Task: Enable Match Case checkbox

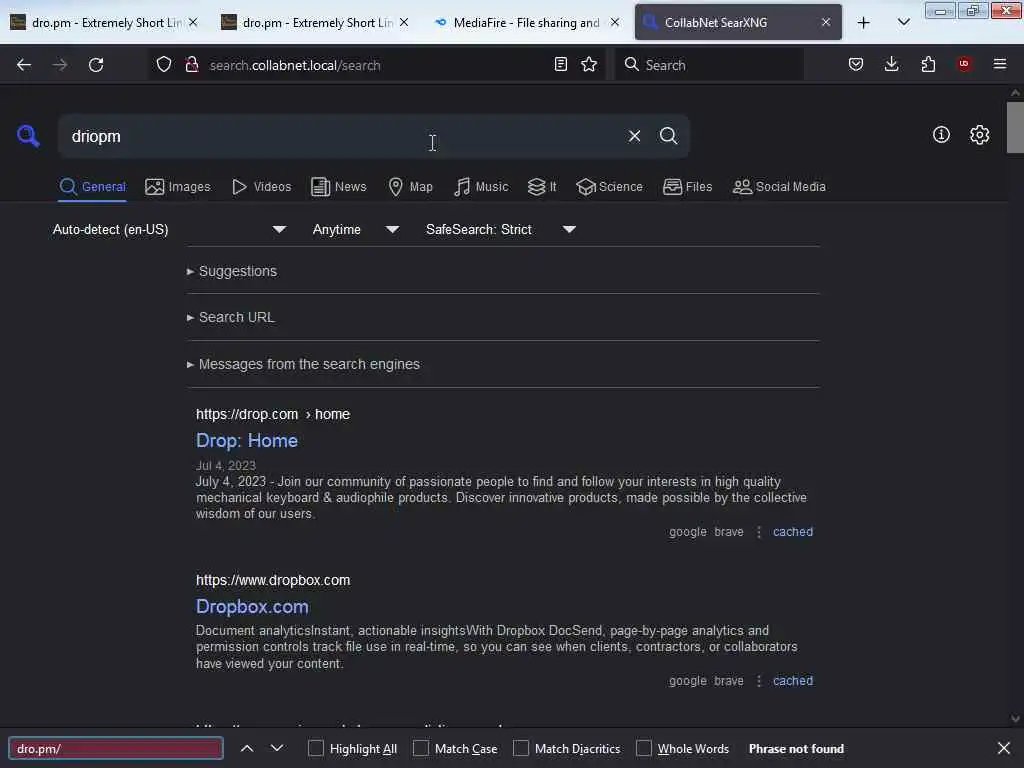Action: 421,748
